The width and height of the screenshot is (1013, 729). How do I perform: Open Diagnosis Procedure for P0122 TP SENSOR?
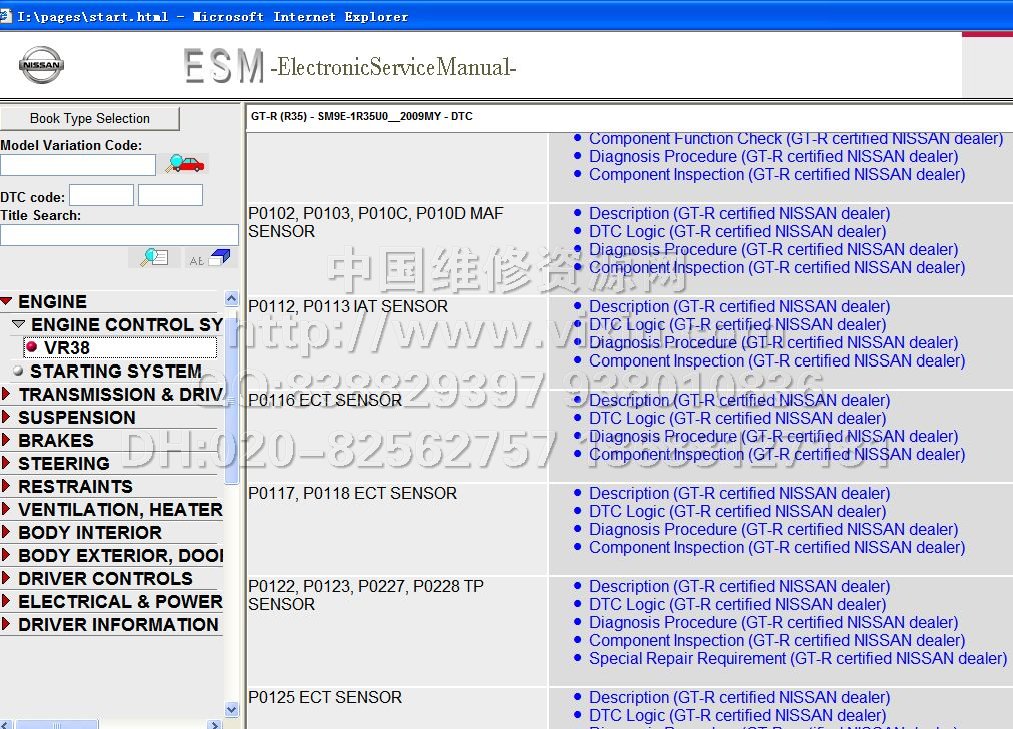[x=773, y=622]
